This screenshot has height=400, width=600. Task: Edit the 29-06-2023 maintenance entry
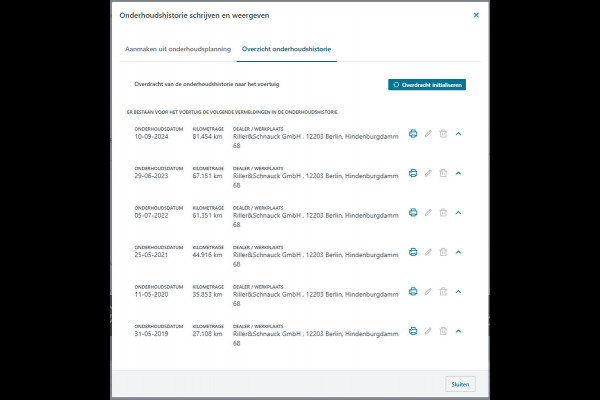[x=428, y=173]
